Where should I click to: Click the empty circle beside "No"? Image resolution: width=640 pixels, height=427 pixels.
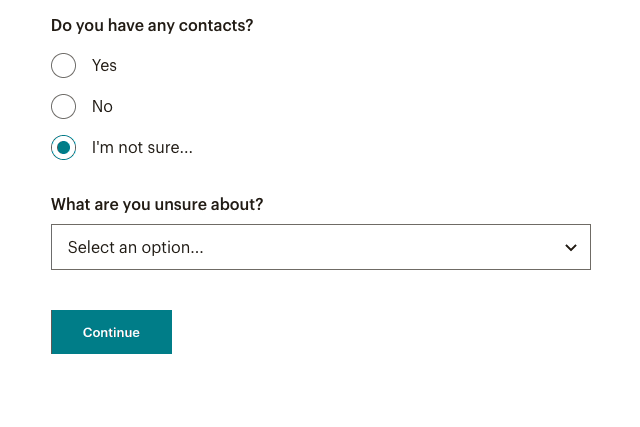(x=63, y=107)
